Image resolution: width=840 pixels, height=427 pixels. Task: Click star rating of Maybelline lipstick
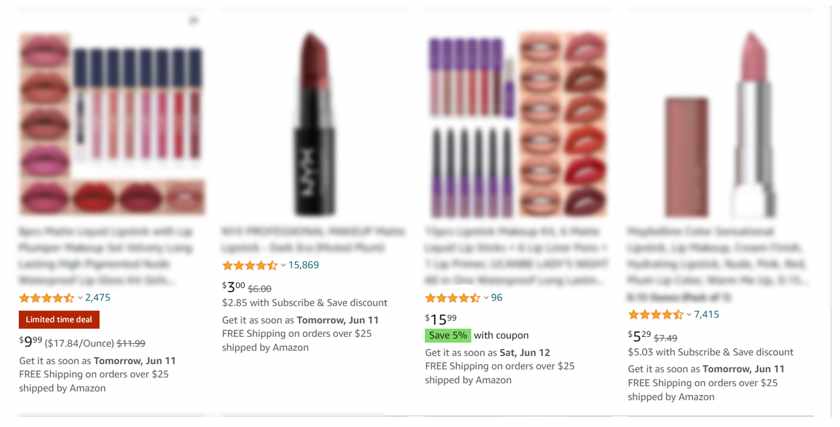click(656, 314)
